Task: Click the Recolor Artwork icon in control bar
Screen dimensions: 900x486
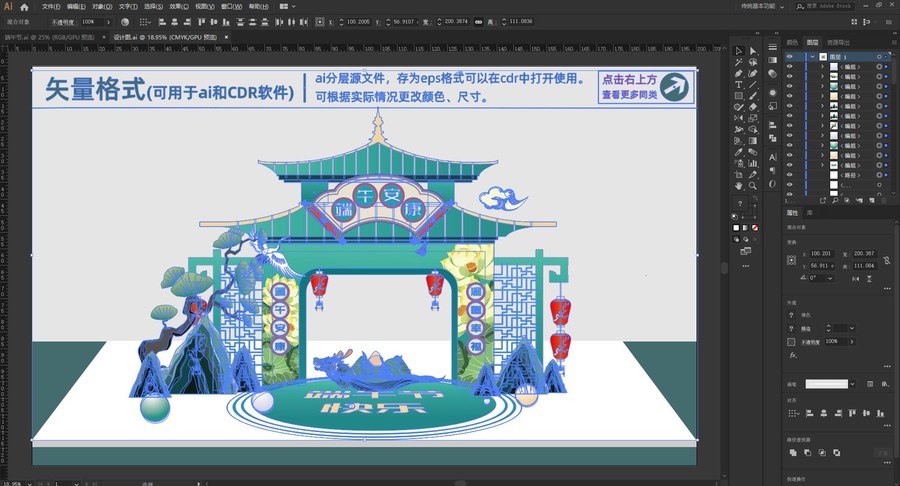Action: [x=125, y=22]
